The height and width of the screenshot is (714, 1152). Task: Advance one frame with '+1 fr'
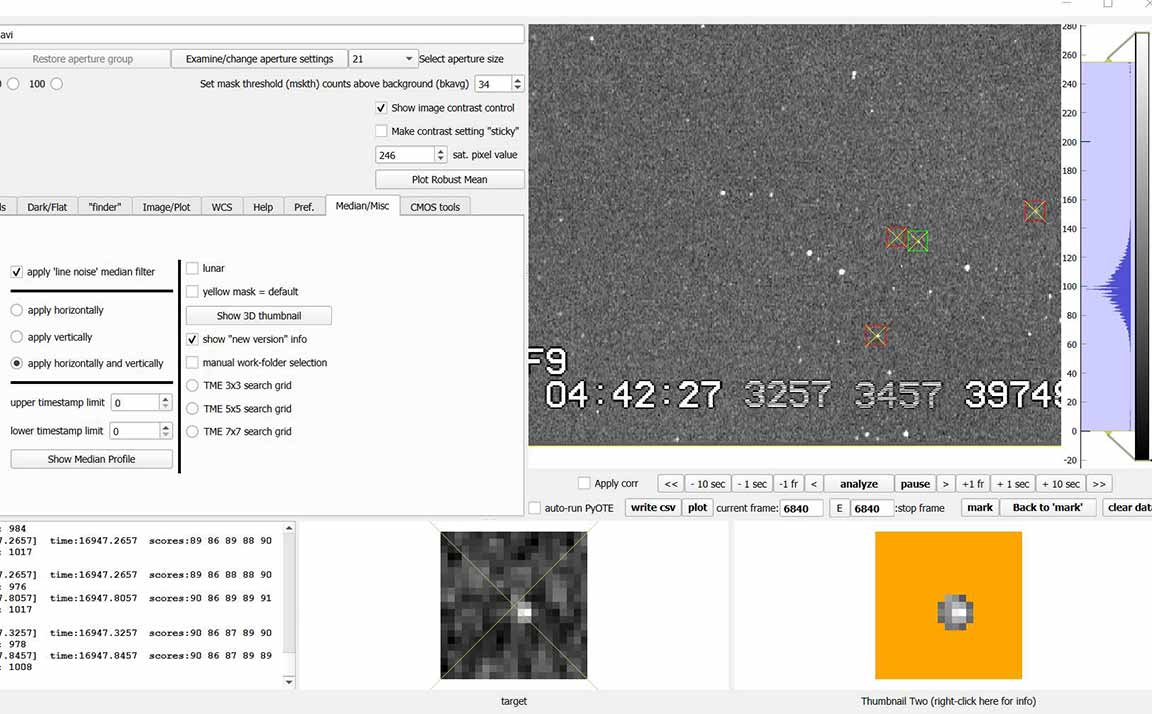[973, 484]
